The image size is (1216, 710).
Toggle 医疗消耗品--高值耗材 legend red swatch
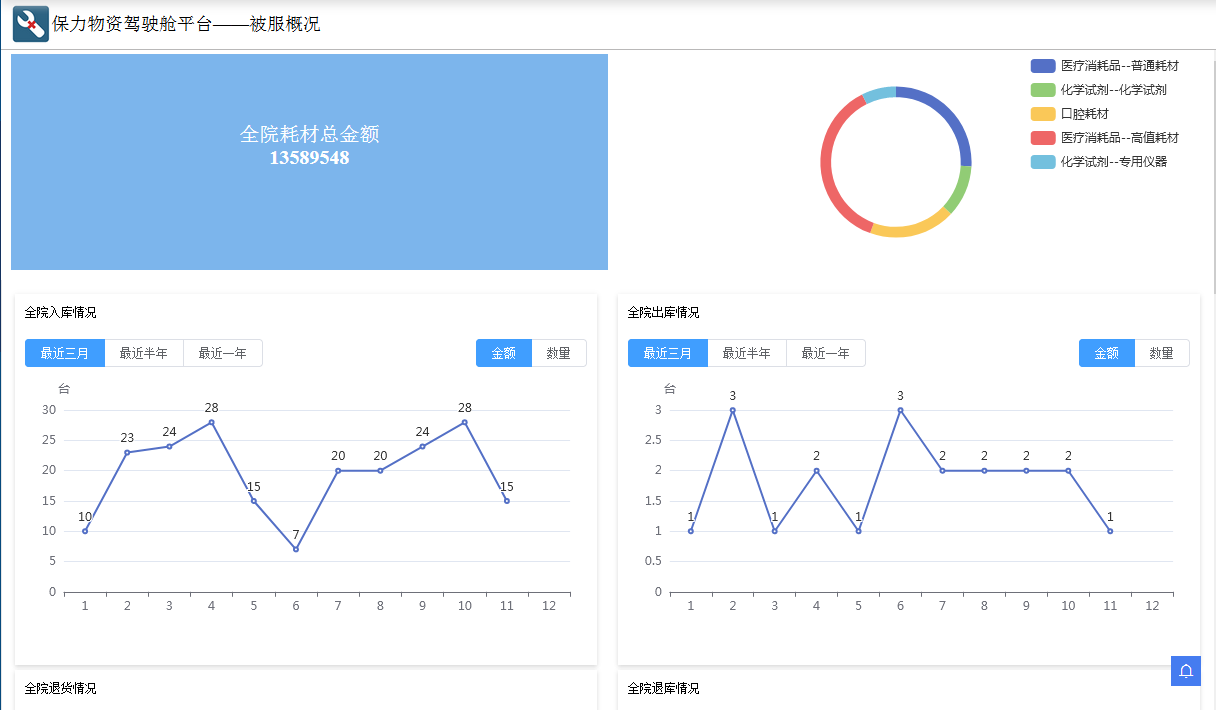pos(1043,138)
